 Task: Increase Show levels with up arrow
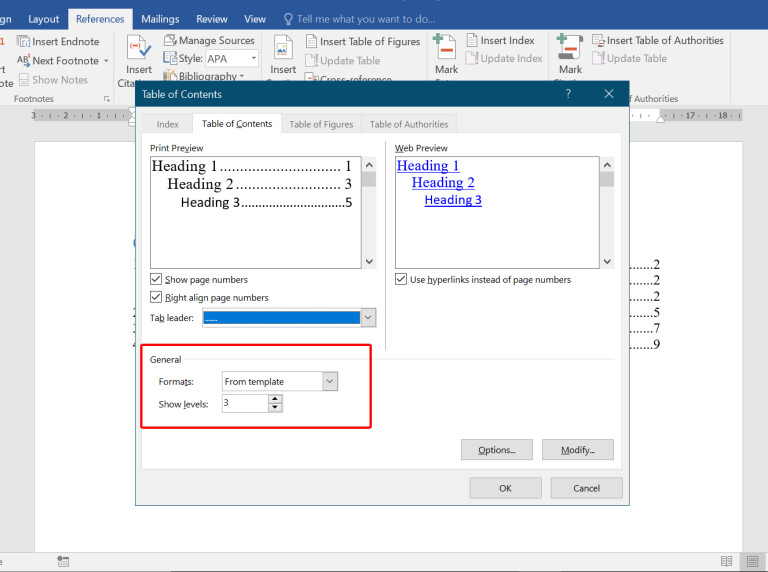click(x=275, y=399)
